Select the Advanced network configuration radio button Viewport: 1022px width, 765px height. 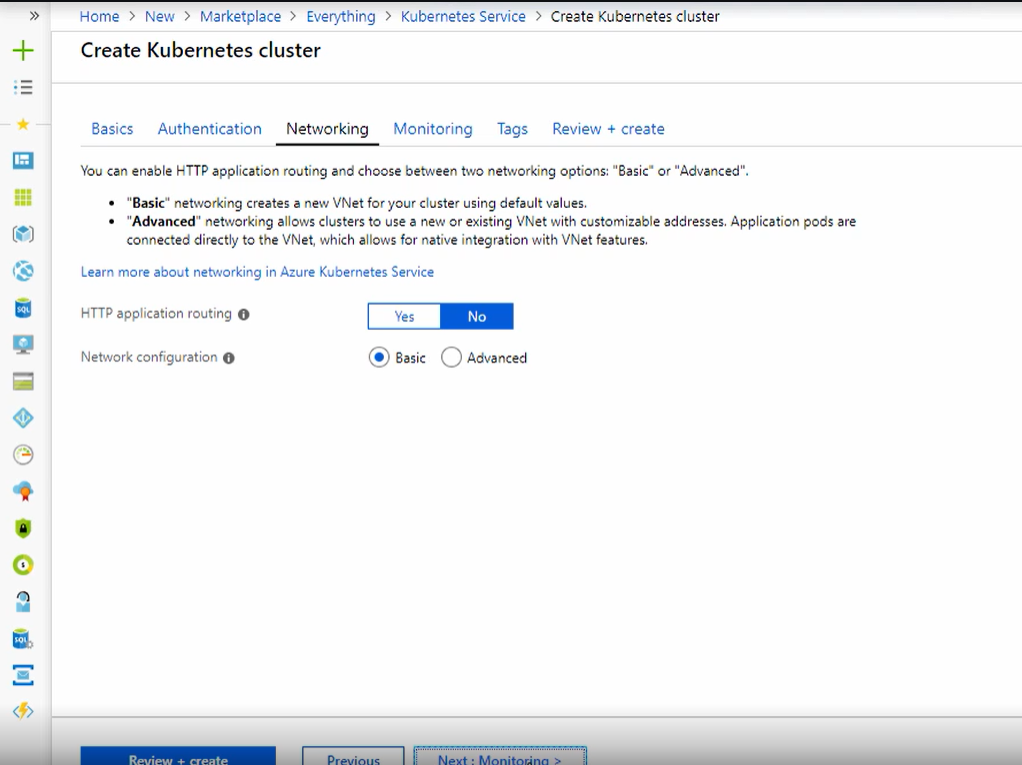(x=451, y=357)
